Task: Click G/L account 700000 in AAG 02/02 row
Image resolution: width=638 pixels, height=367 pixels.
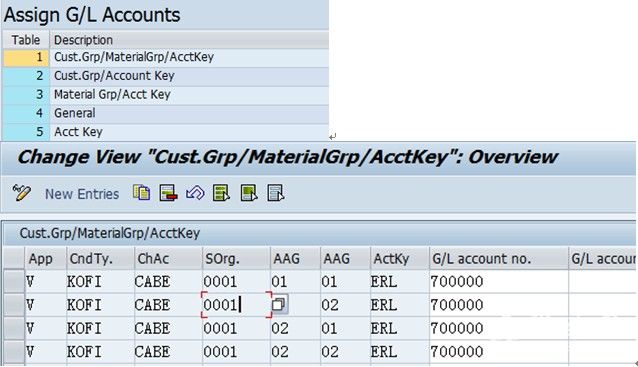Action: 498,352
